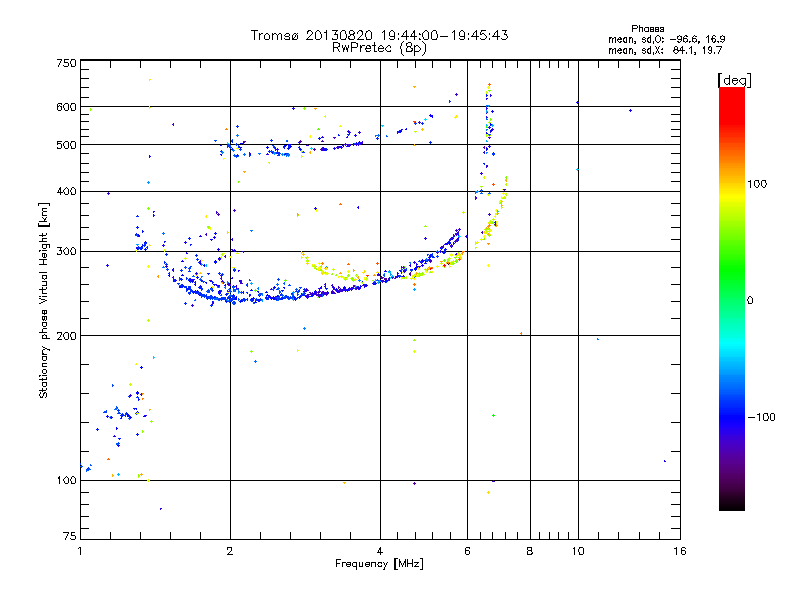This screenshot has height=600, width=800.
Task: Click the x-axis tick label '16'
Action: click(x=680, y=551)
